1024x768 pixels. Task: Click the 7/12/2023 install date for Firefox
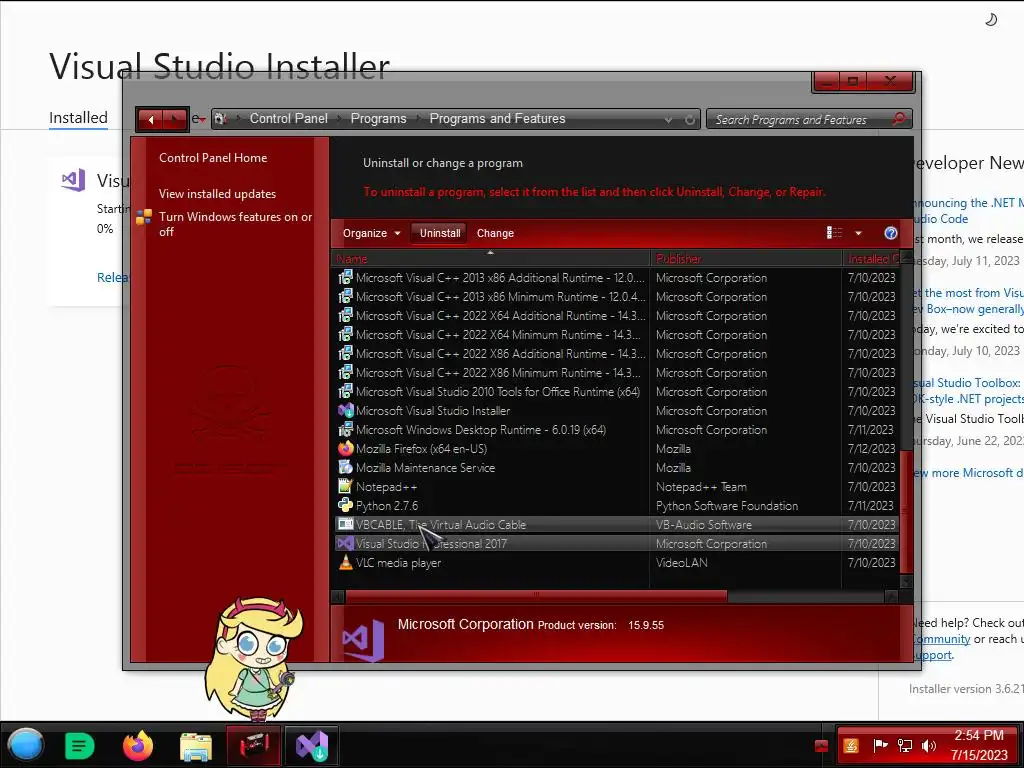click(x=871, y=449)
